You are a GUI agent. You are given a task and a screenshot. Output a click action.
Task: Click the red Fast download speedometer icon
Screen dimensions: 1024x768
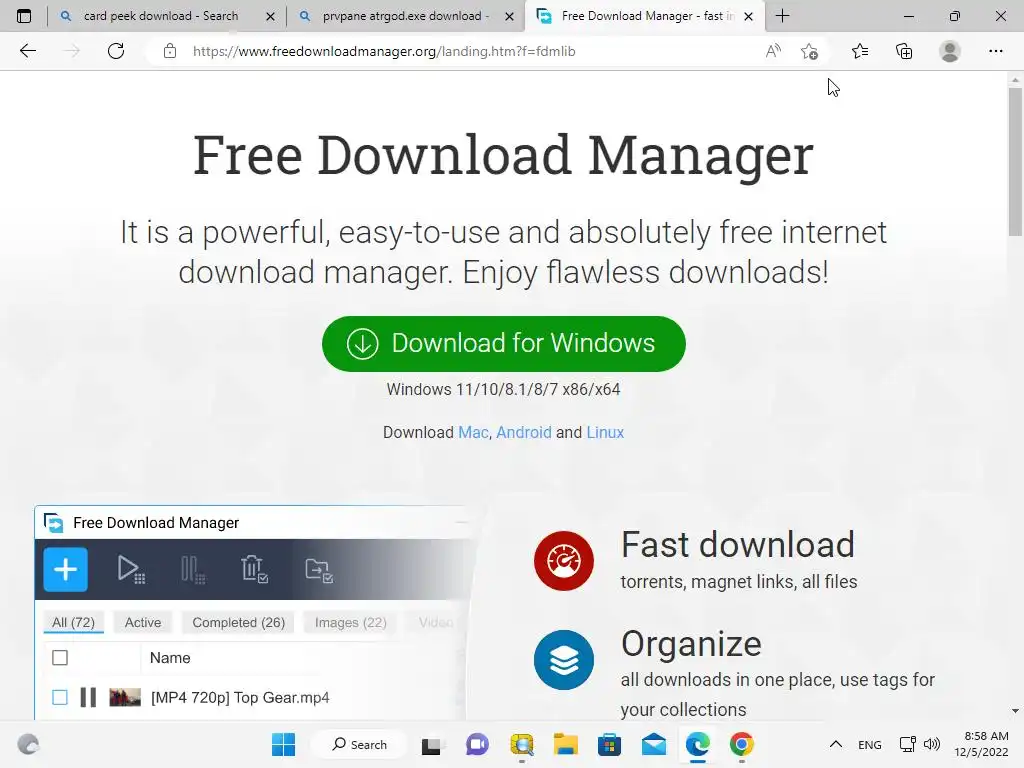coord(564,561)
